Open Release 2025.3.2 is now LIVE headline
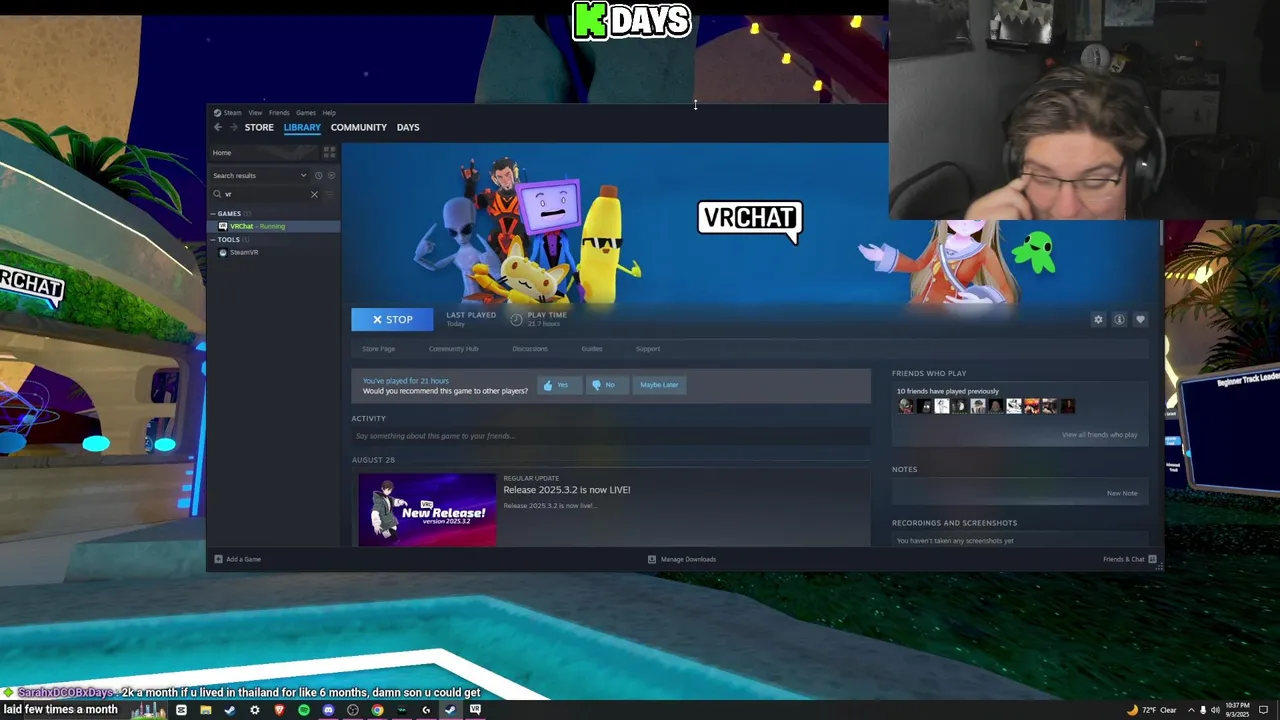This screenshot has height=720, width=1280. coord(567,490)
